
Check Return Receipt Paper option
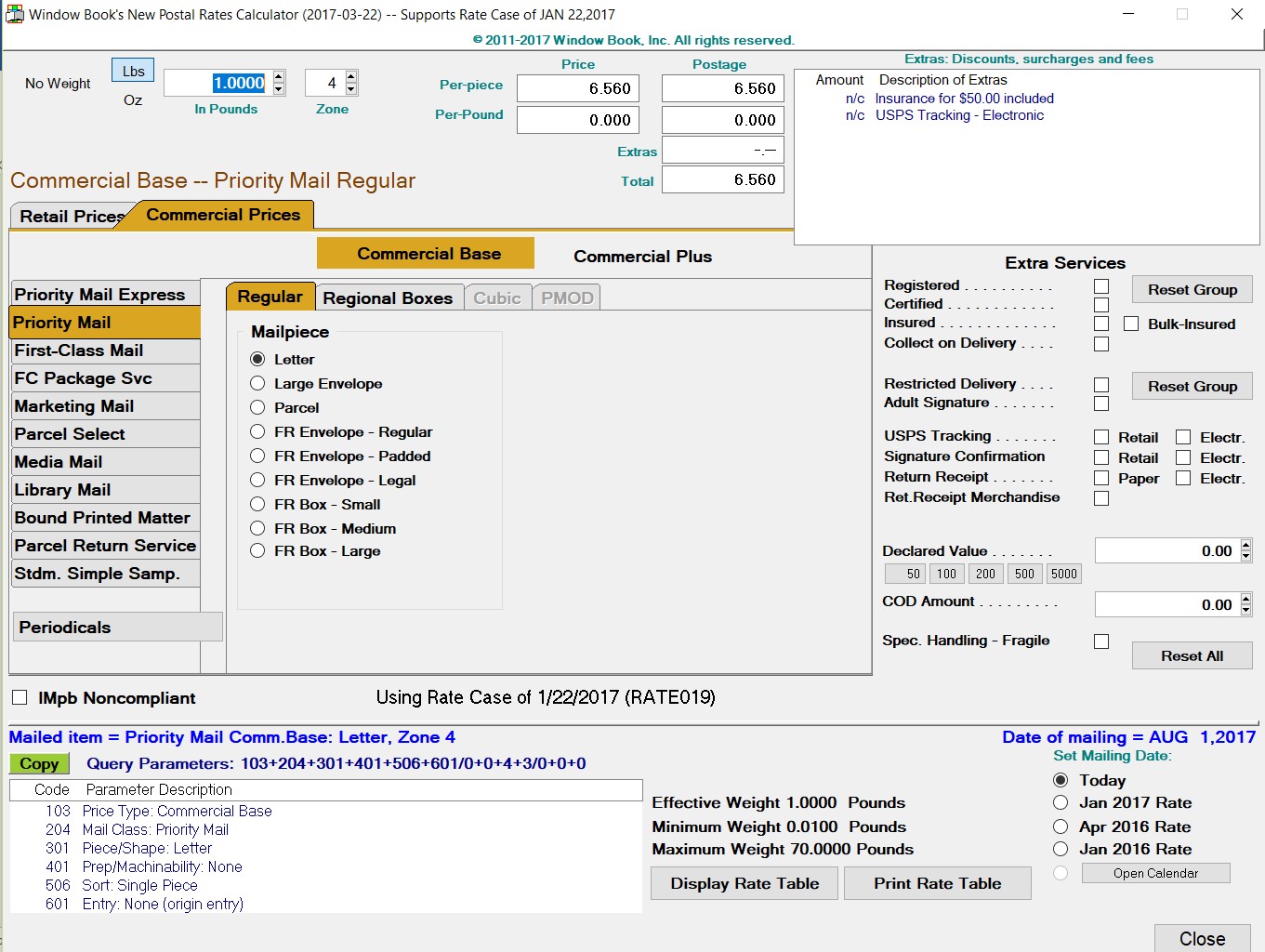(x=1101, y=478)
